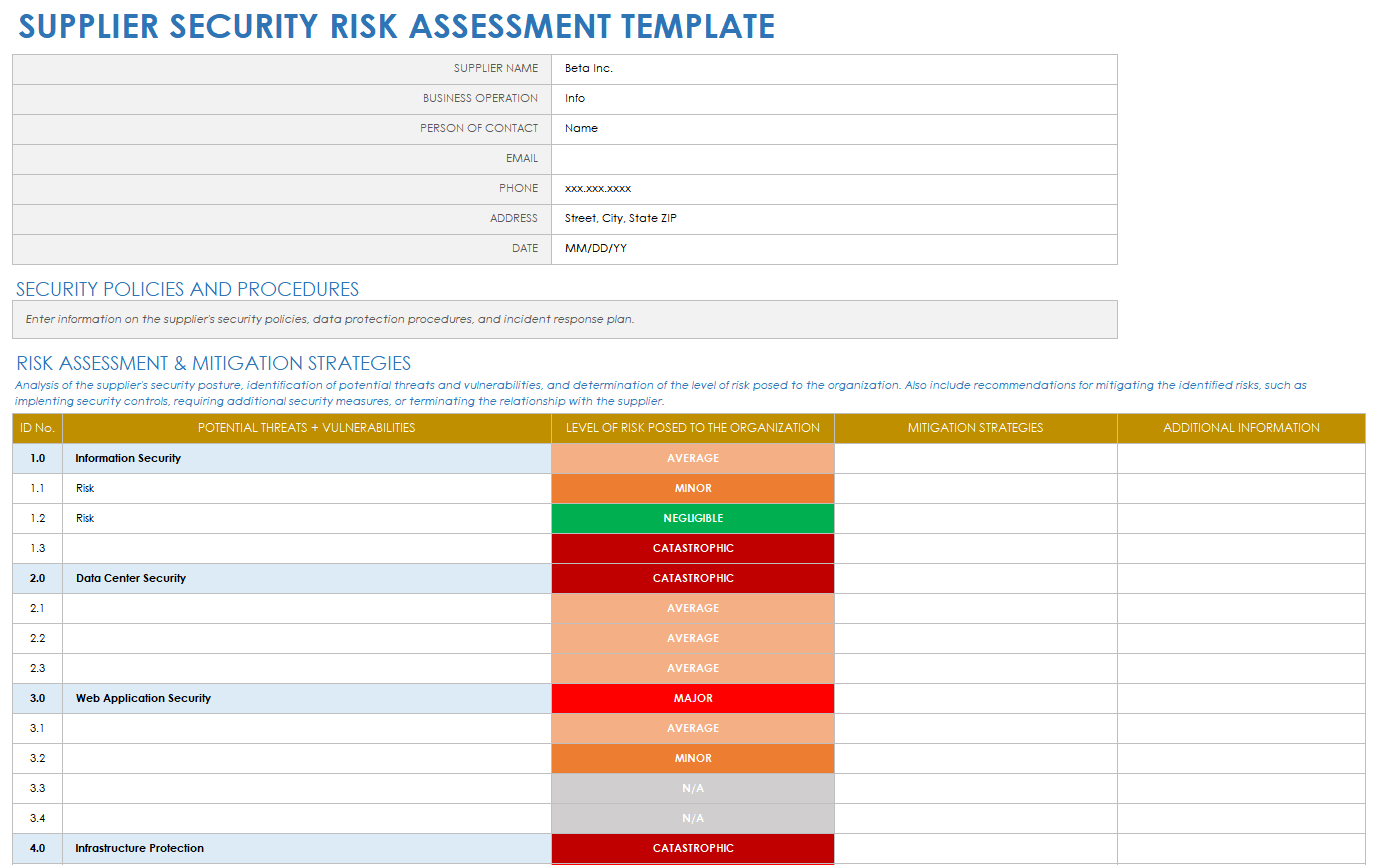The height and width of the screenshot is (865, 1375).
Task: Select the Potential Threats + Vulnerabilities header
Action: tap(306, 428)
